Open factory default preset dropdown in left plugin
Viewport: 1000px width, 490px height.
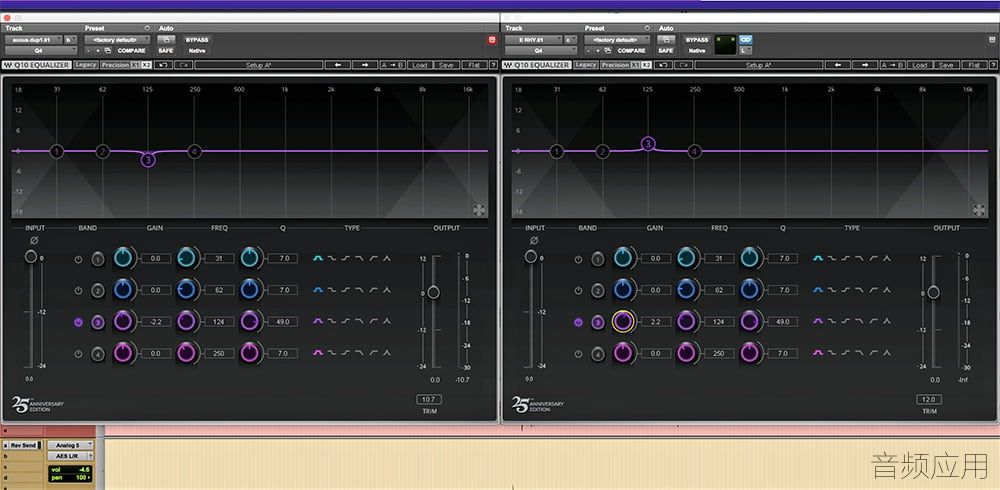point(117,40)
